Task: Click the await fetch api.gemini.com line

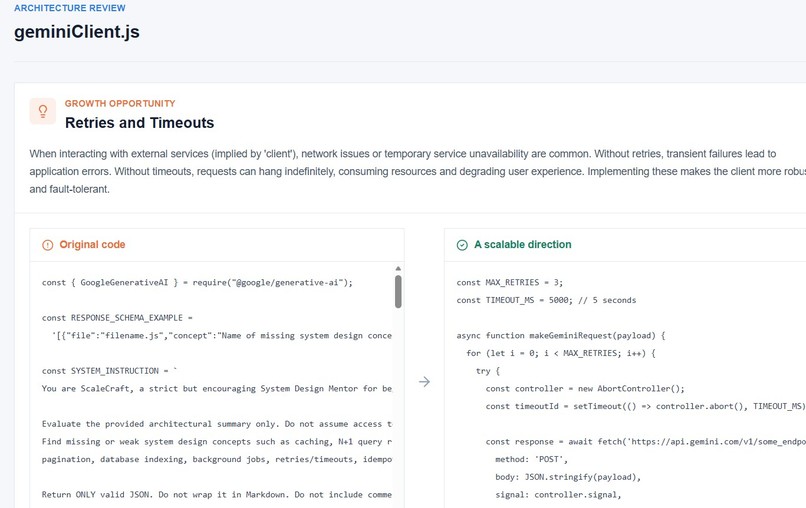Action: (x=646, y=441)
